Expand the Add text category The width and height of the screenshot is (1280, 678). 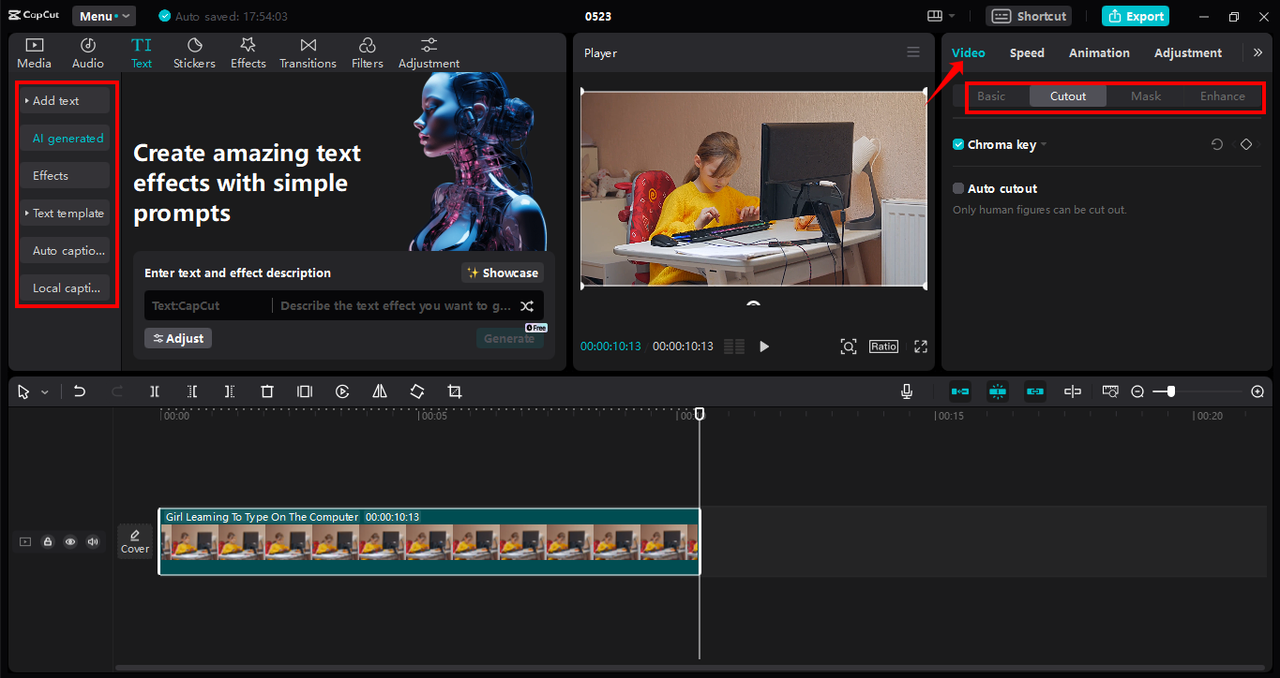[x=65, y=101]
